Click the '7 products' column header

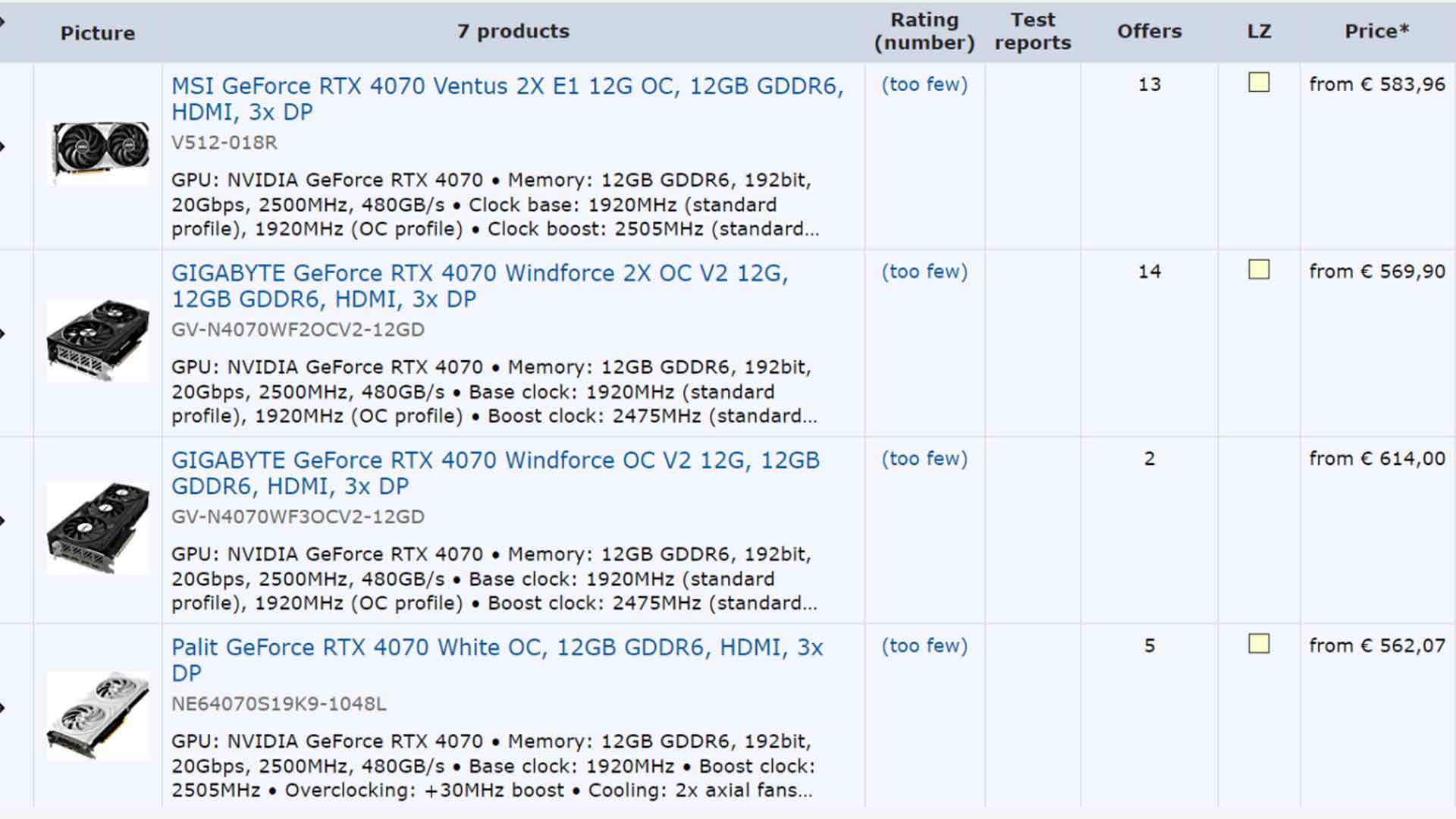tap(513, 31)
